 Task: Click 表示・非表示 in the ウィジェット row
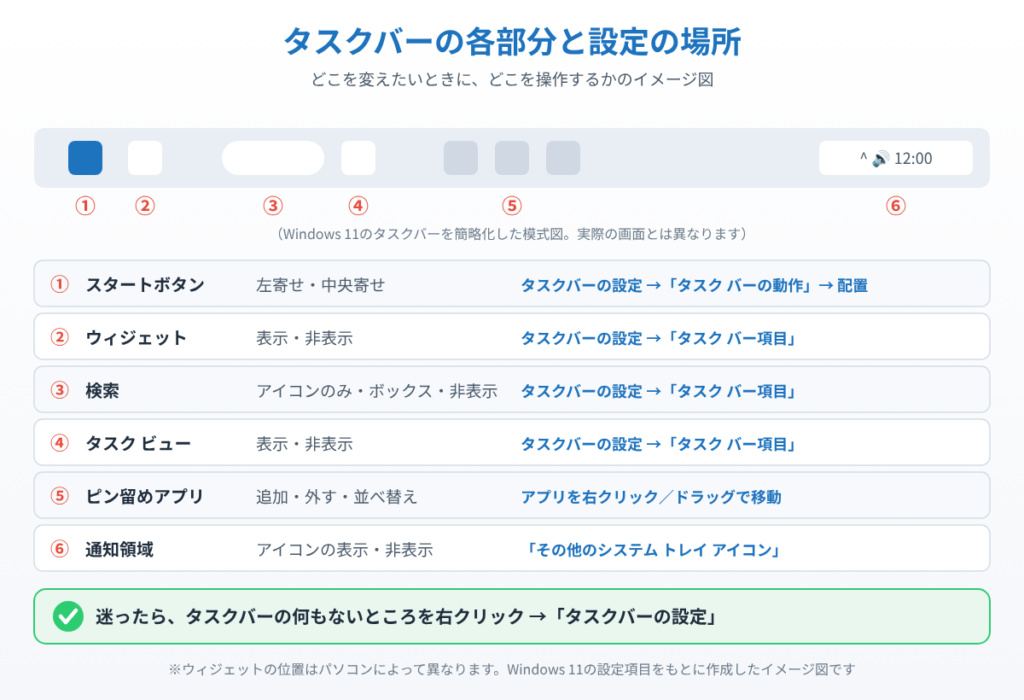304,338
